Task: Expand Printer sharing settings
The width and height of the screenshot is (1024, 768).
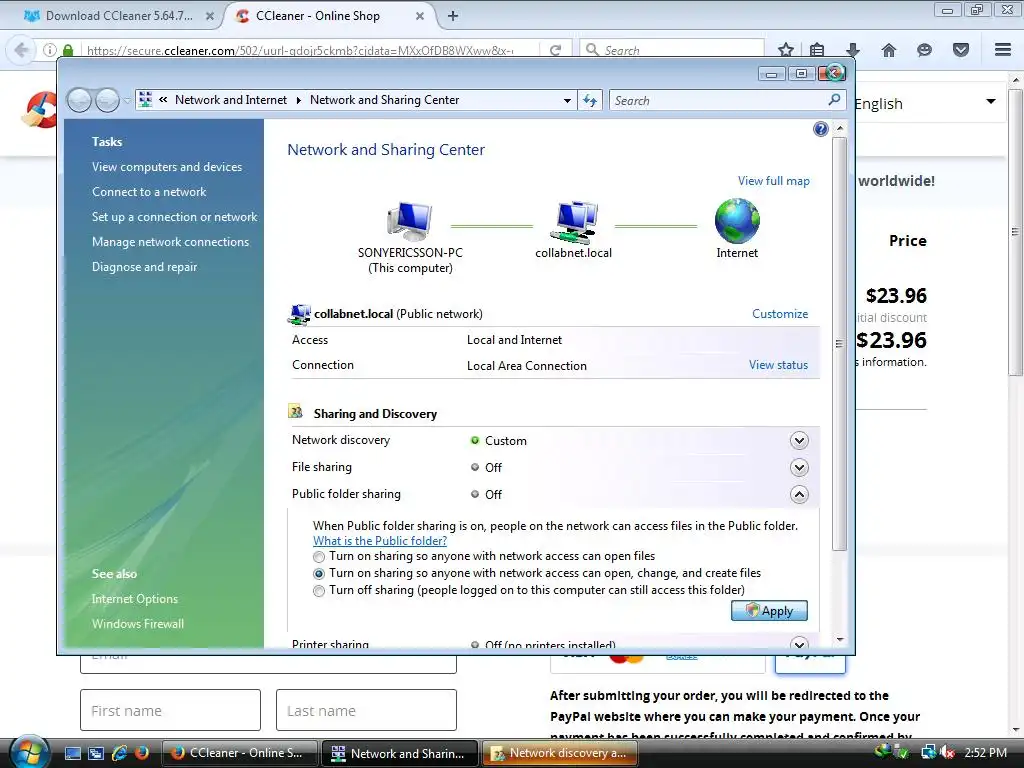Action: pos(799,643)
